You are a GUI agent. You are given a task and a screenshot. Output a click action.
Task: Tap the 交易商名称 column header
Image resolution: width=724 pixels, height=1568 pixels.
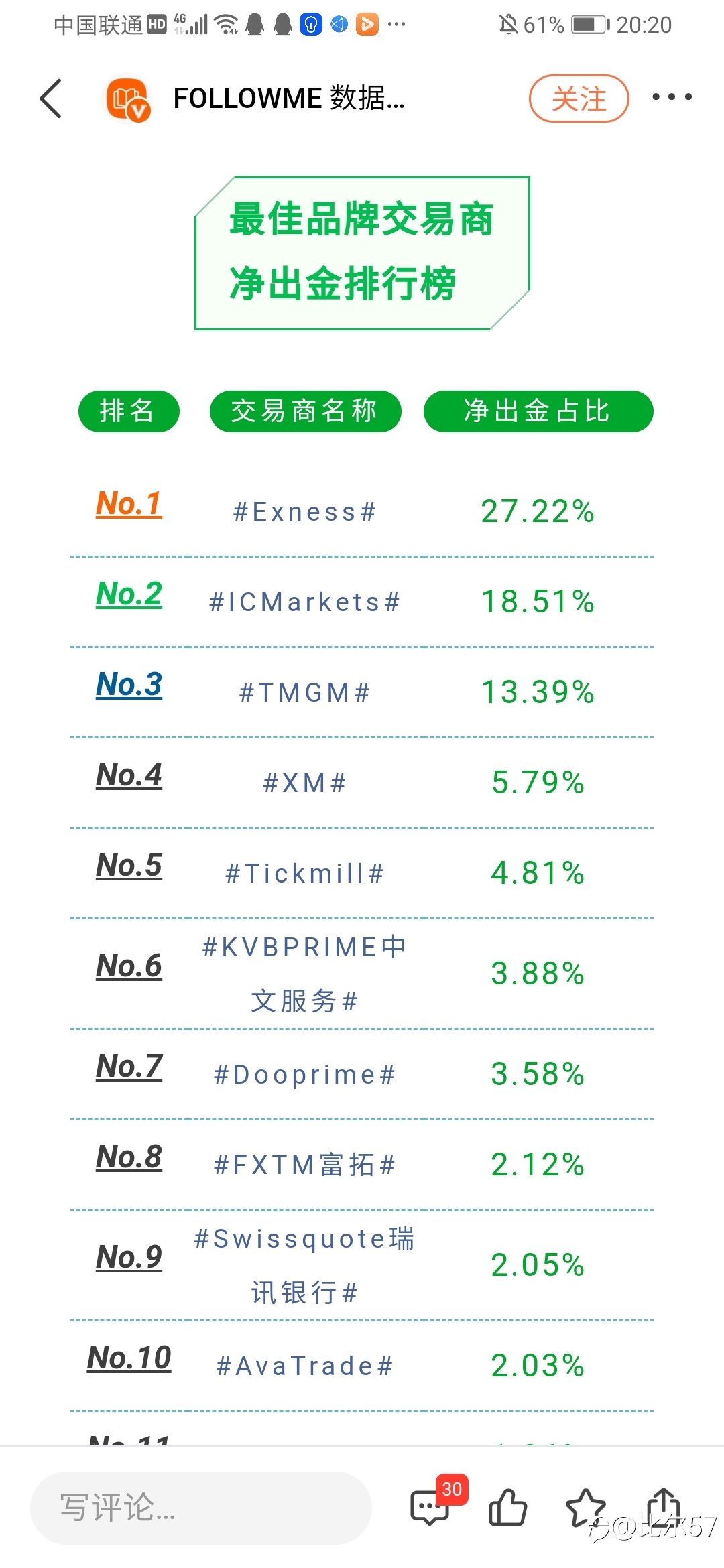[305, 411]
